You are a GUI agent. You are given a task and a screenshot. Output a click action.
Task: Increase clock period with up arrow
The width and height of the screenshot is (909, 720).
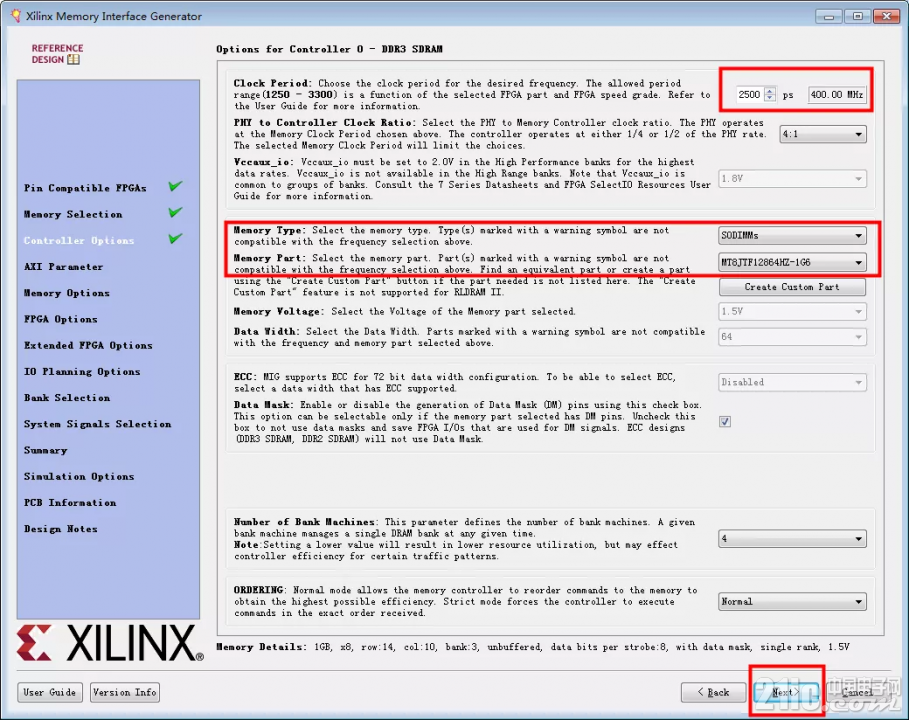[770, 90]
